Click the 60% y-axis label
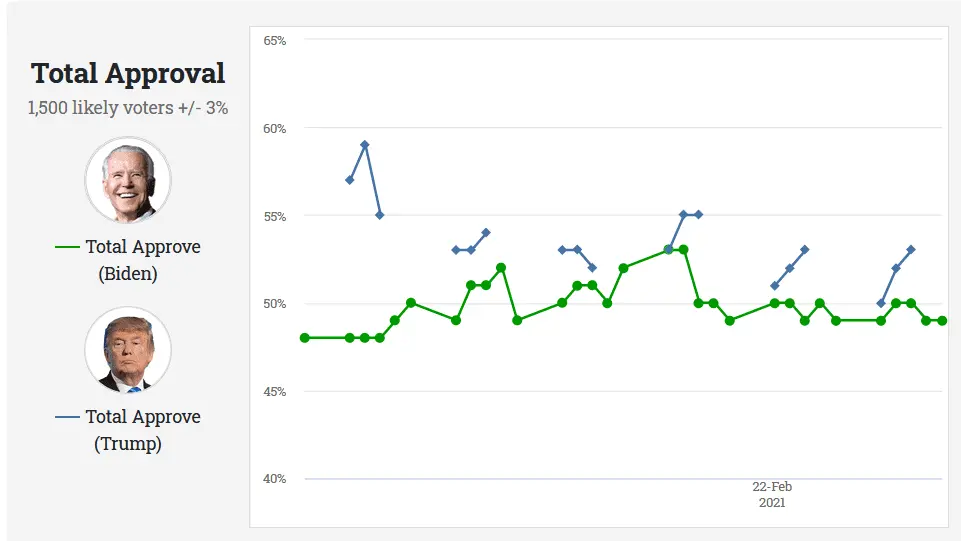 (x=274, y=128)
